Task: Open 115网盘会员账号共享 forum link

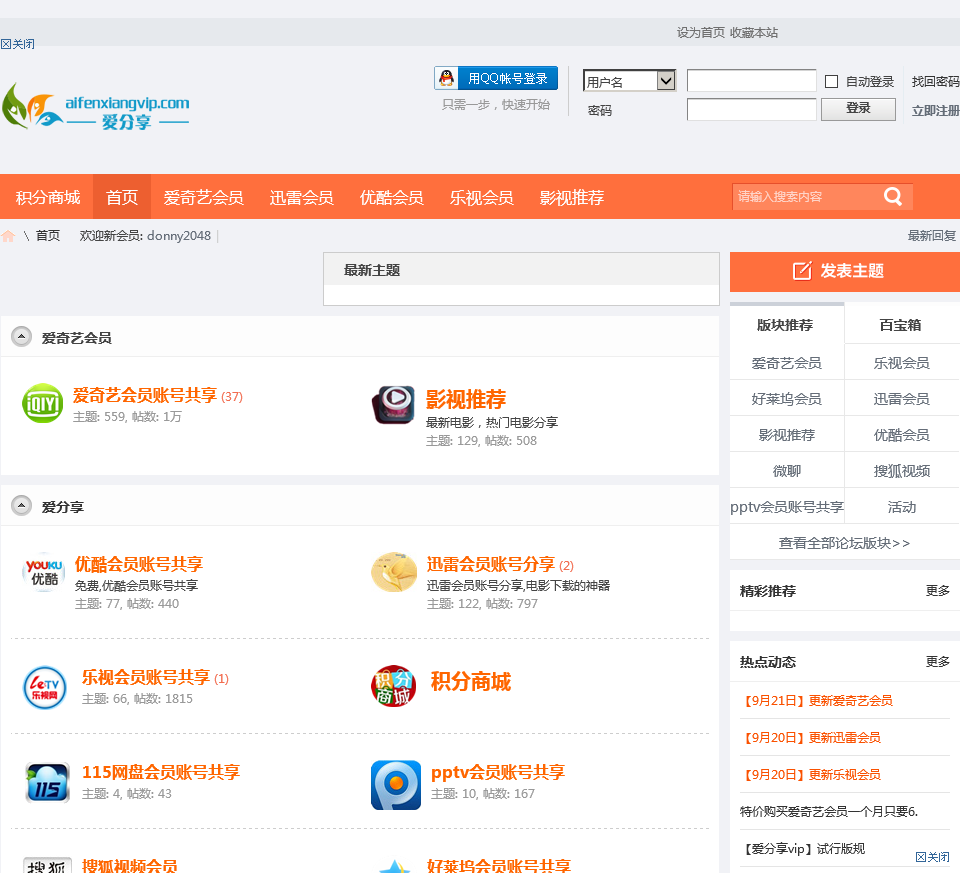Action: 161,772
